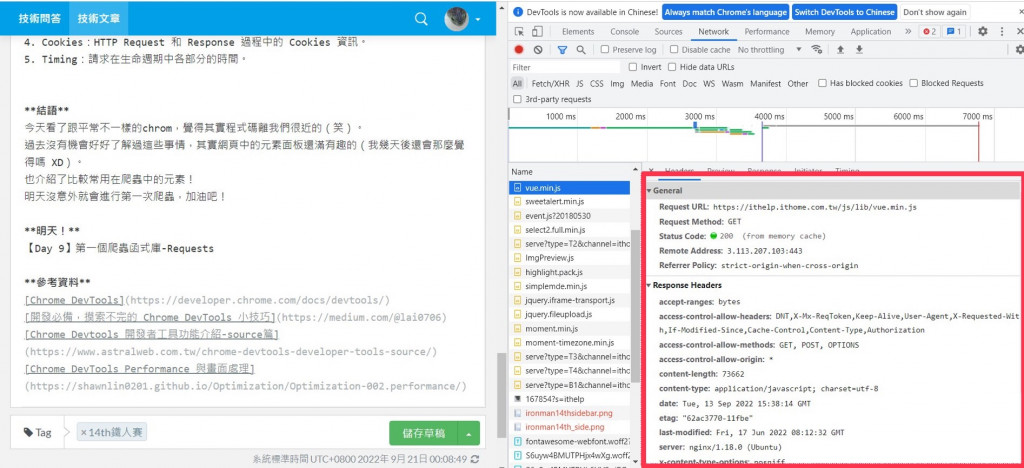Click Always match Chrome's language button
1024x468 pixels.
click(726, 12)
